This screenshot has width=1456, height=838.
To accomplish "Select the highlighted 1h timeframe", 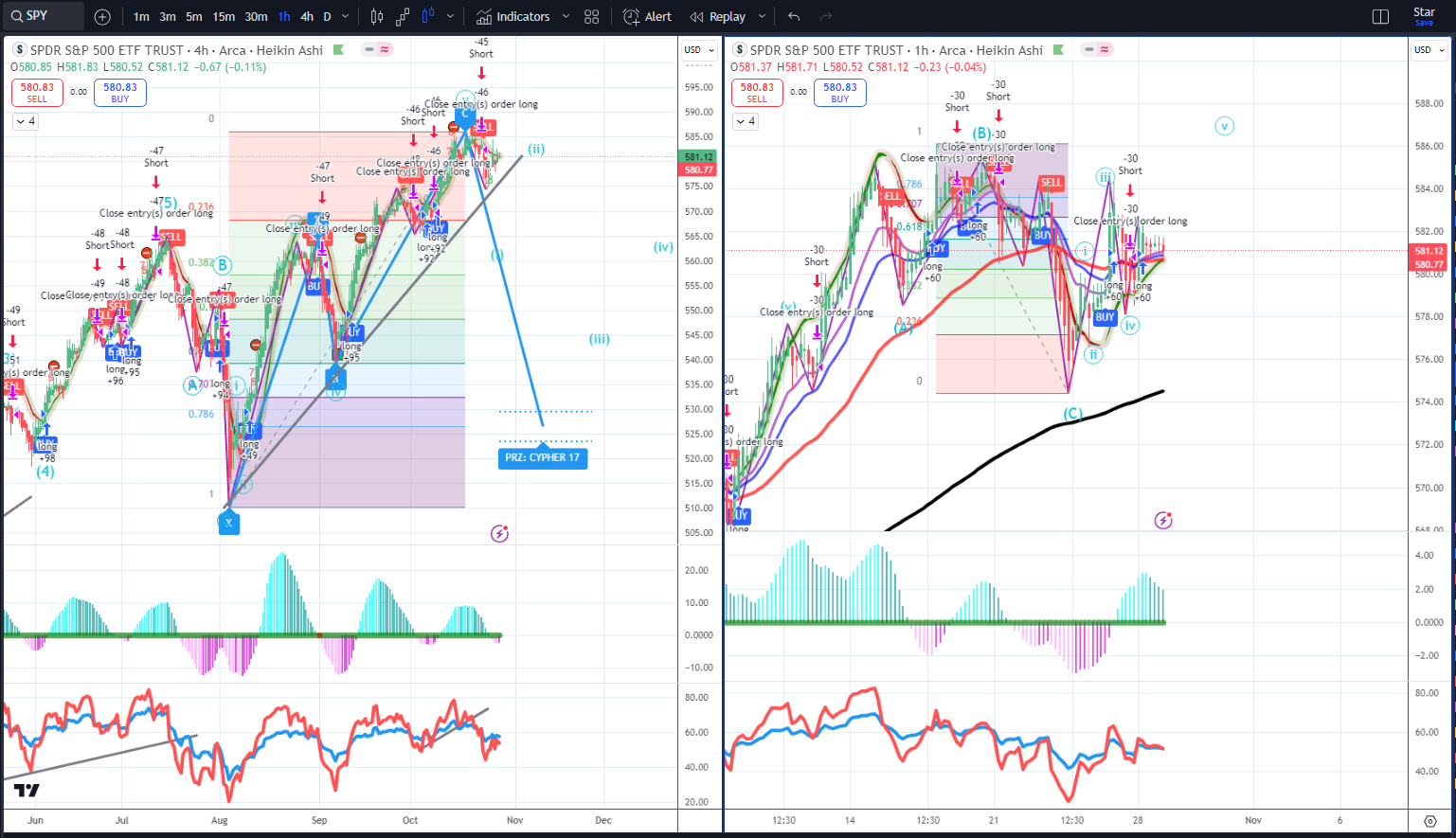I will pyautogui.click(x=284, y=16).
